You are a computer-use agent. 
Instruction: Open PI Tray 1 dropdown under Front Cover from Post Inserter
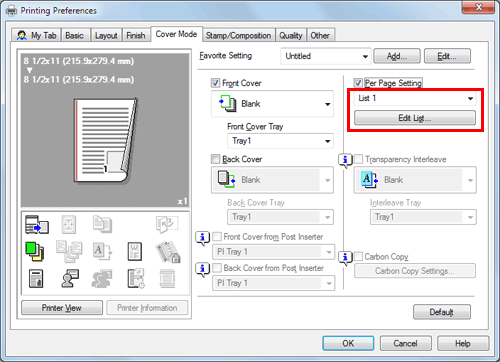pyautogui.click(x=274, y=252)
